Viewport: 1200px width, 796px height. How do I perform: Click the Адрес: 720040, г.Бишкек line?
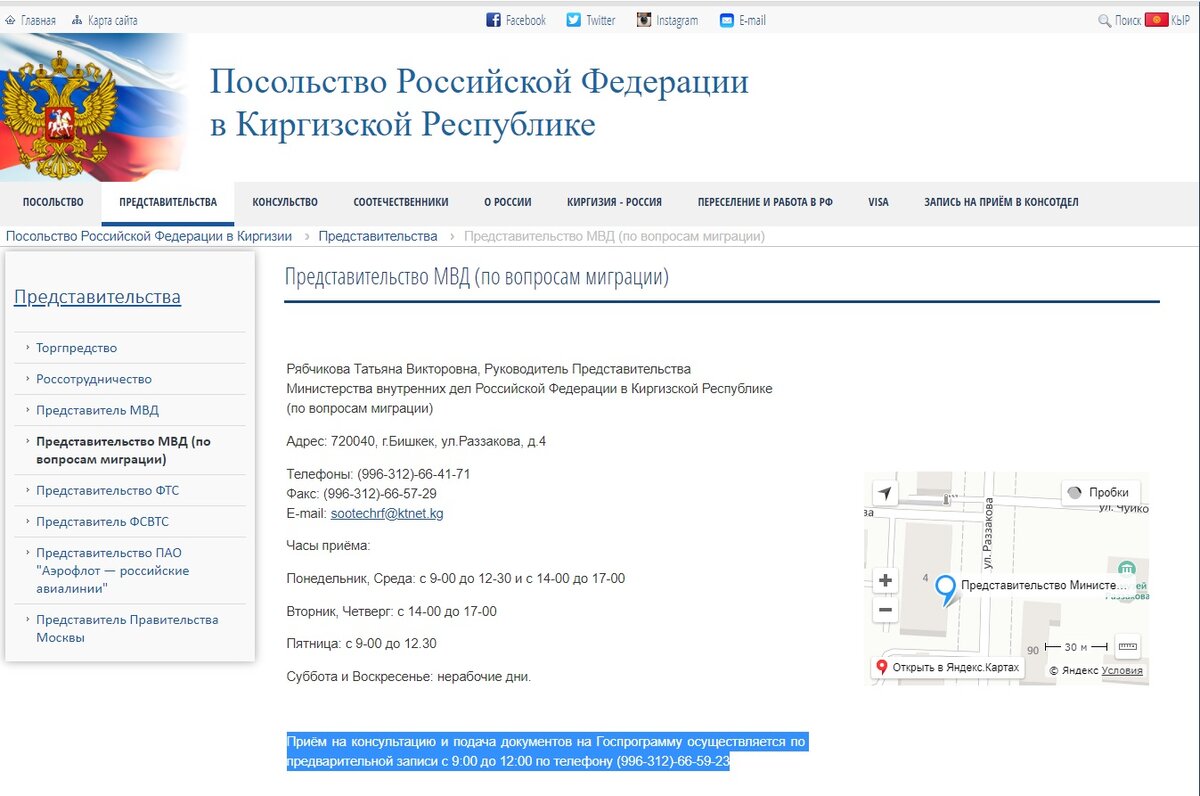coord(416,441)
